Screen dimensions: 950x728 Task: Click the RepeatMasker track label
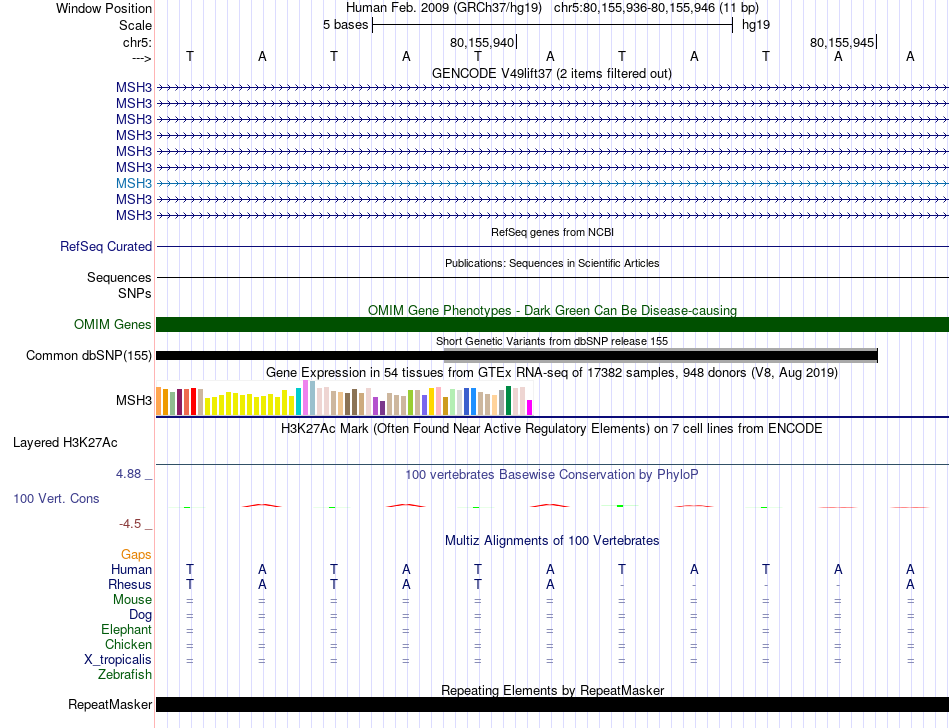[x=110, y=704]
